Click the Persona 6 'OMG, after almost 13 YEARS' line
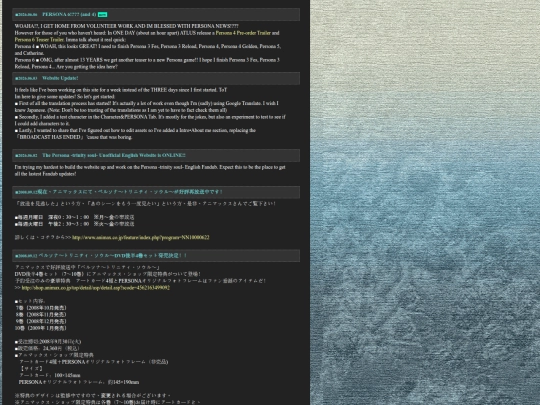 click(x=147, y=60)
